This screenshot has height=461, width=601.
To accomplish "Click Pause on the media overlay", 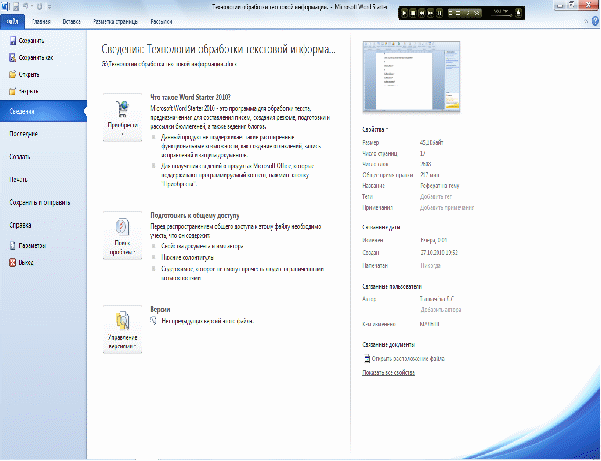I will pos(440,13).
